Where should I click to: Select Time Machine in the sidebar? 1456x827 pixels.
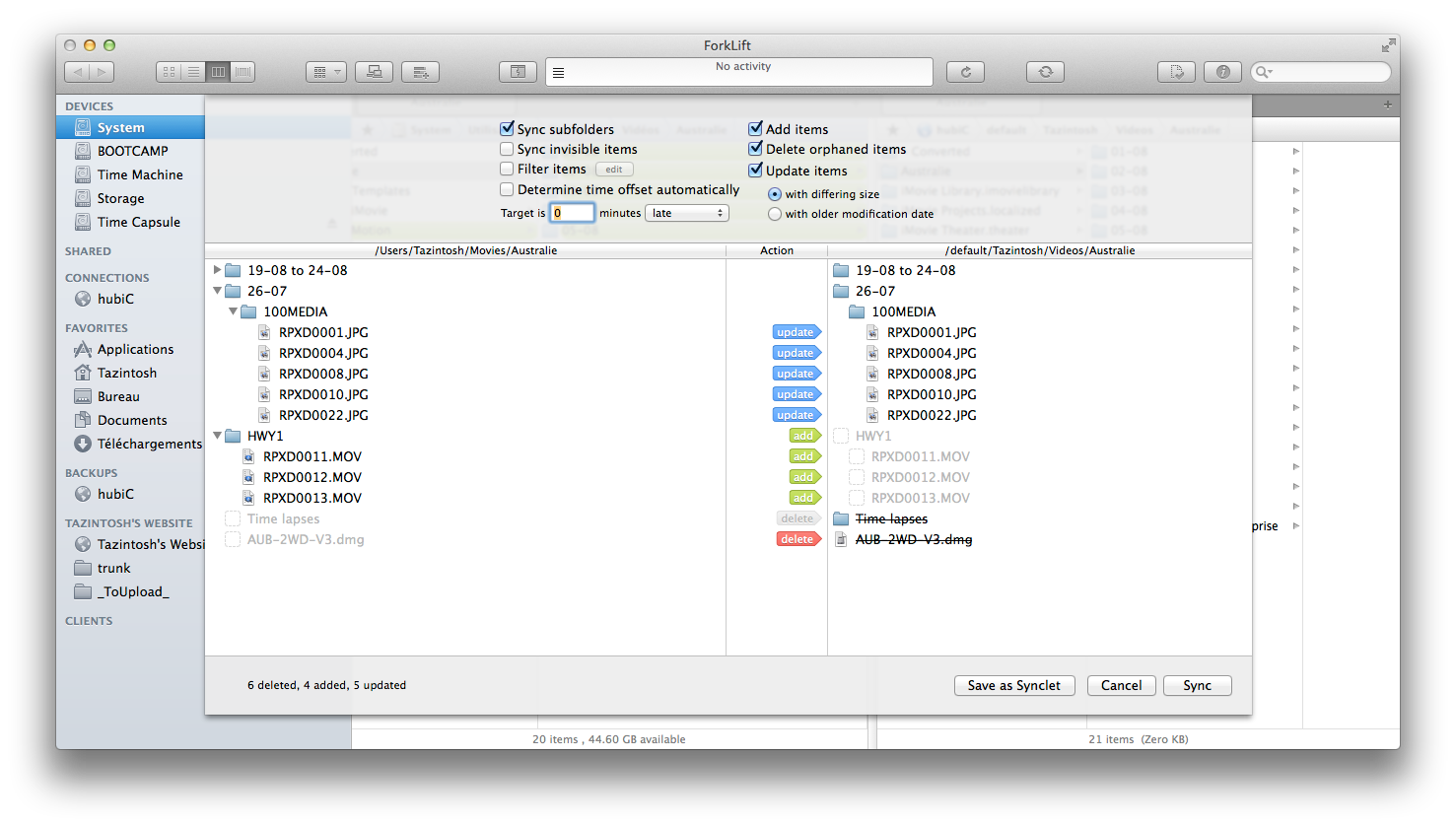[140, 174]
